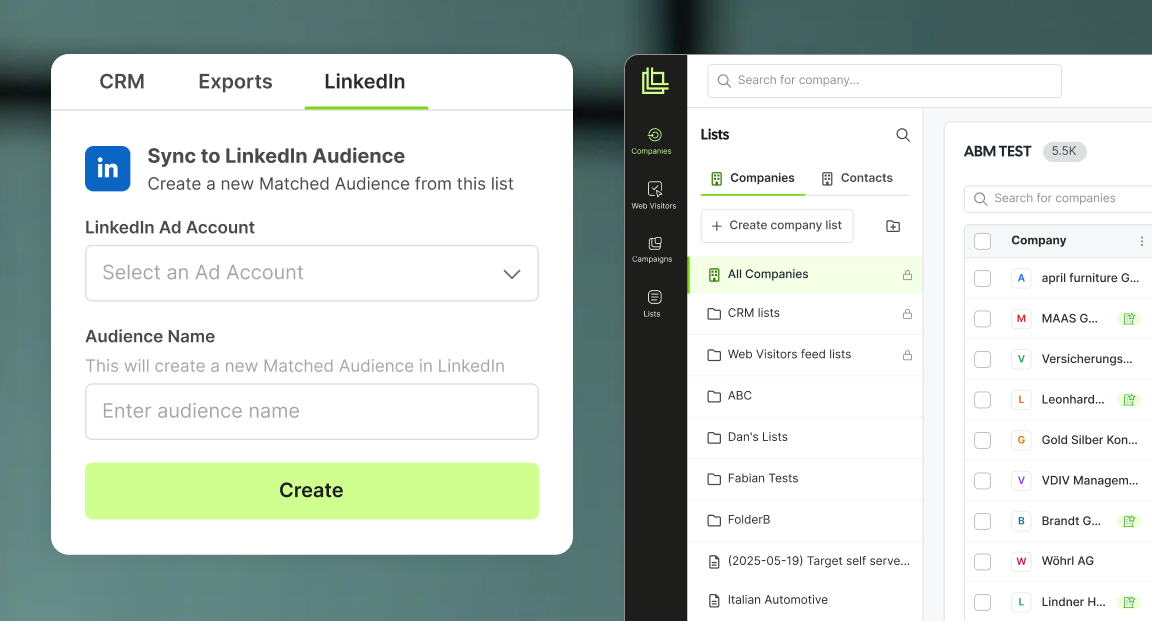The width and height of the screenshot is (1152, 621).
Task: Check the Versicherungs... row
Action: (x=982, y=359)
